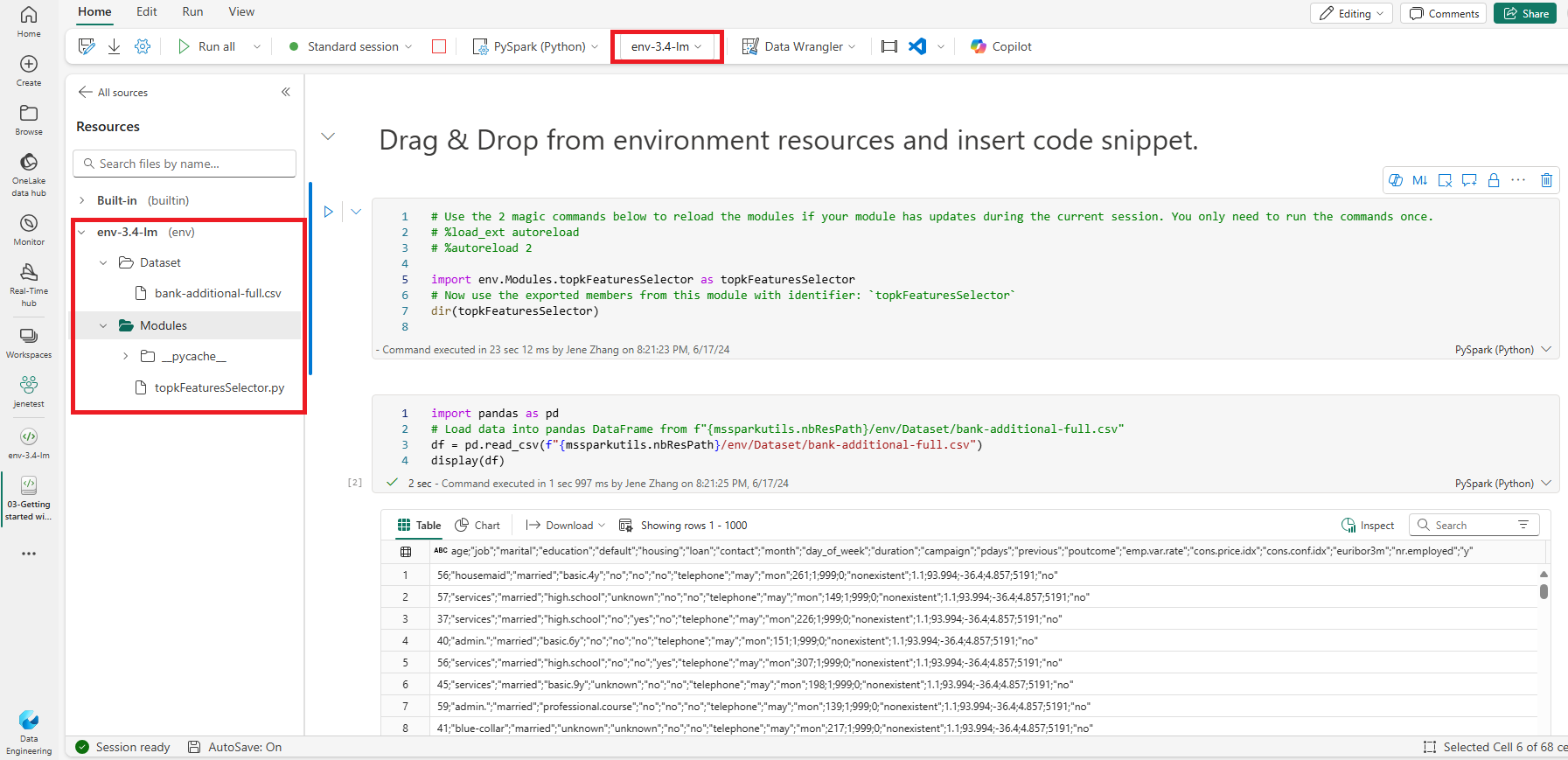Screen dimensions: 1568x760
Task: Collapse the first code cell input chevron
Action: point(356,212)
